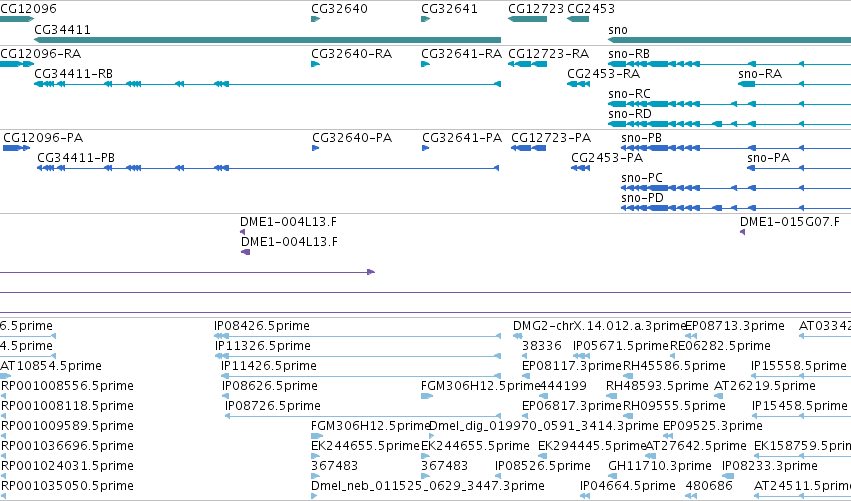Screen dimensions: 851x501
Task: Click the 38336 feature label
Action: [x=542, y=346]
